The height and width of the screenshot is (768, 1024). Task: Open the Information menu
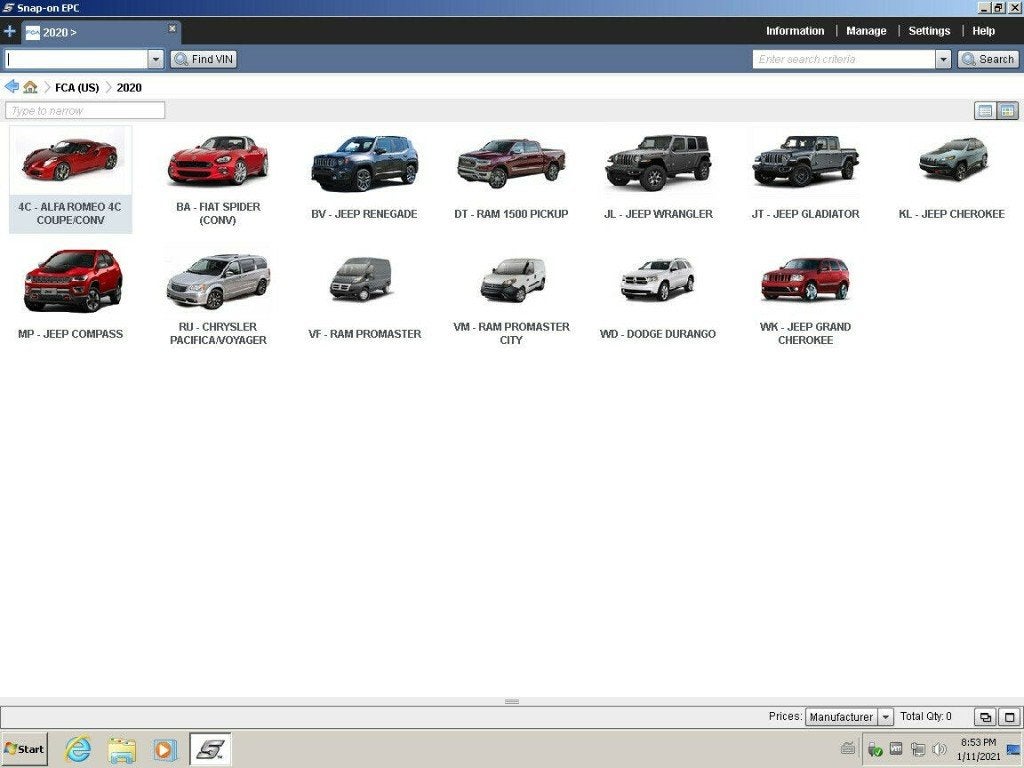point(795,31)
